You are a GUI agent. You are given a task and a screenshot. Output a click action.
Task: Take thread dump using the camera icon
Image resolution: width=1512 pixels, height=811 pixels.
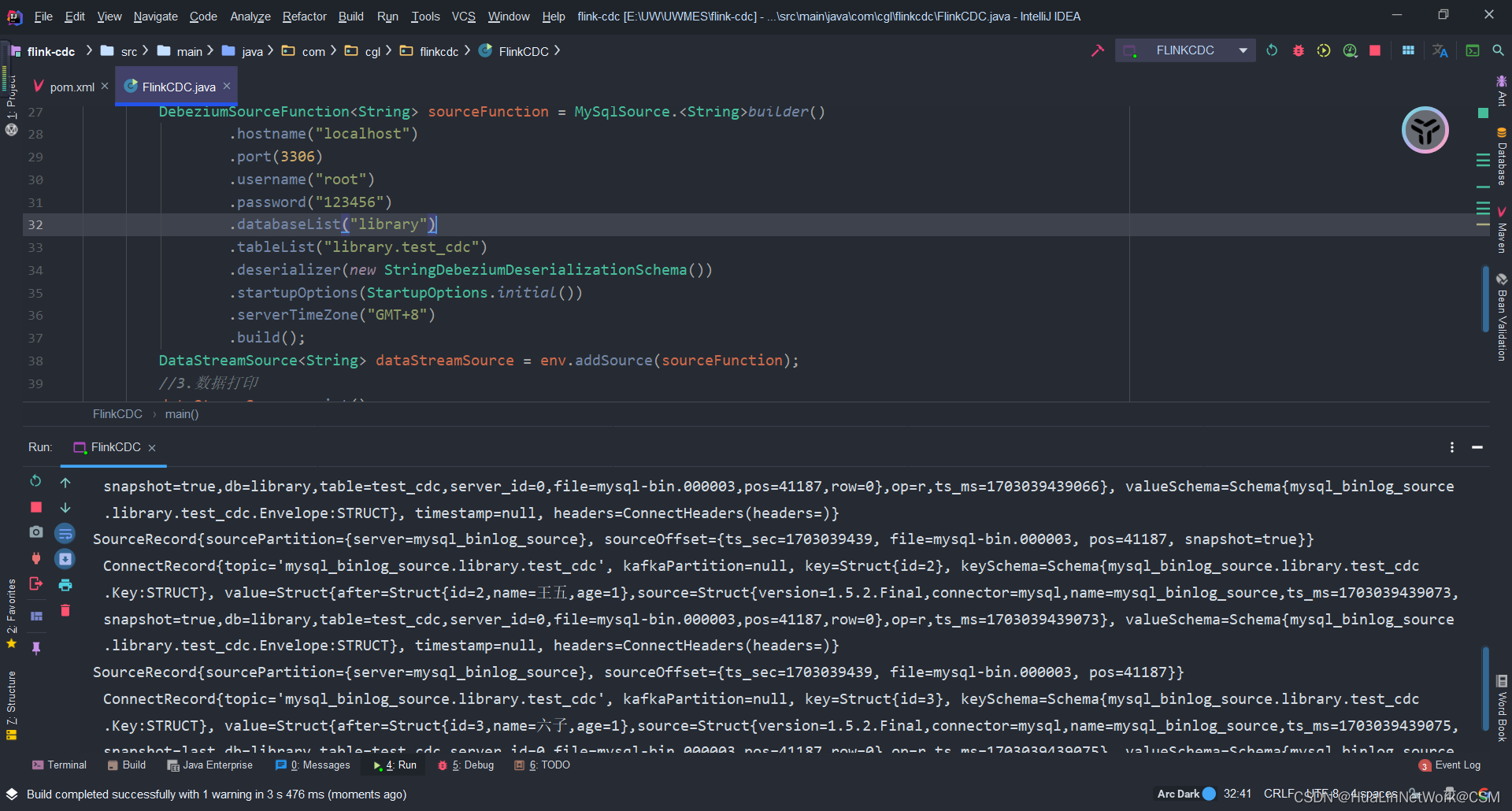coord(35,533)
